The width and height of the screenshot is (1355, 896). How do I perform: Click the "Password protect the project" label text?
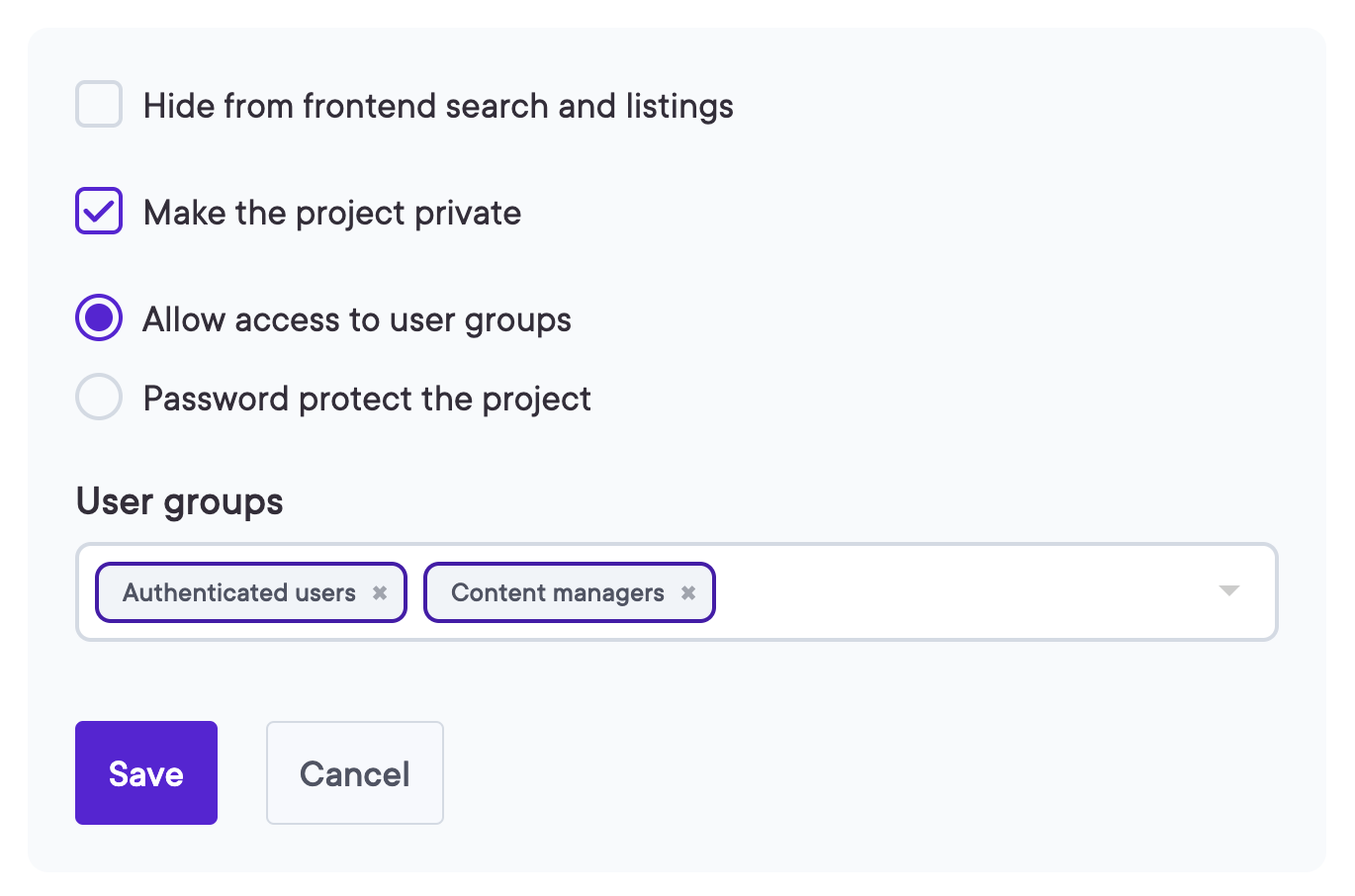point(367,399)
